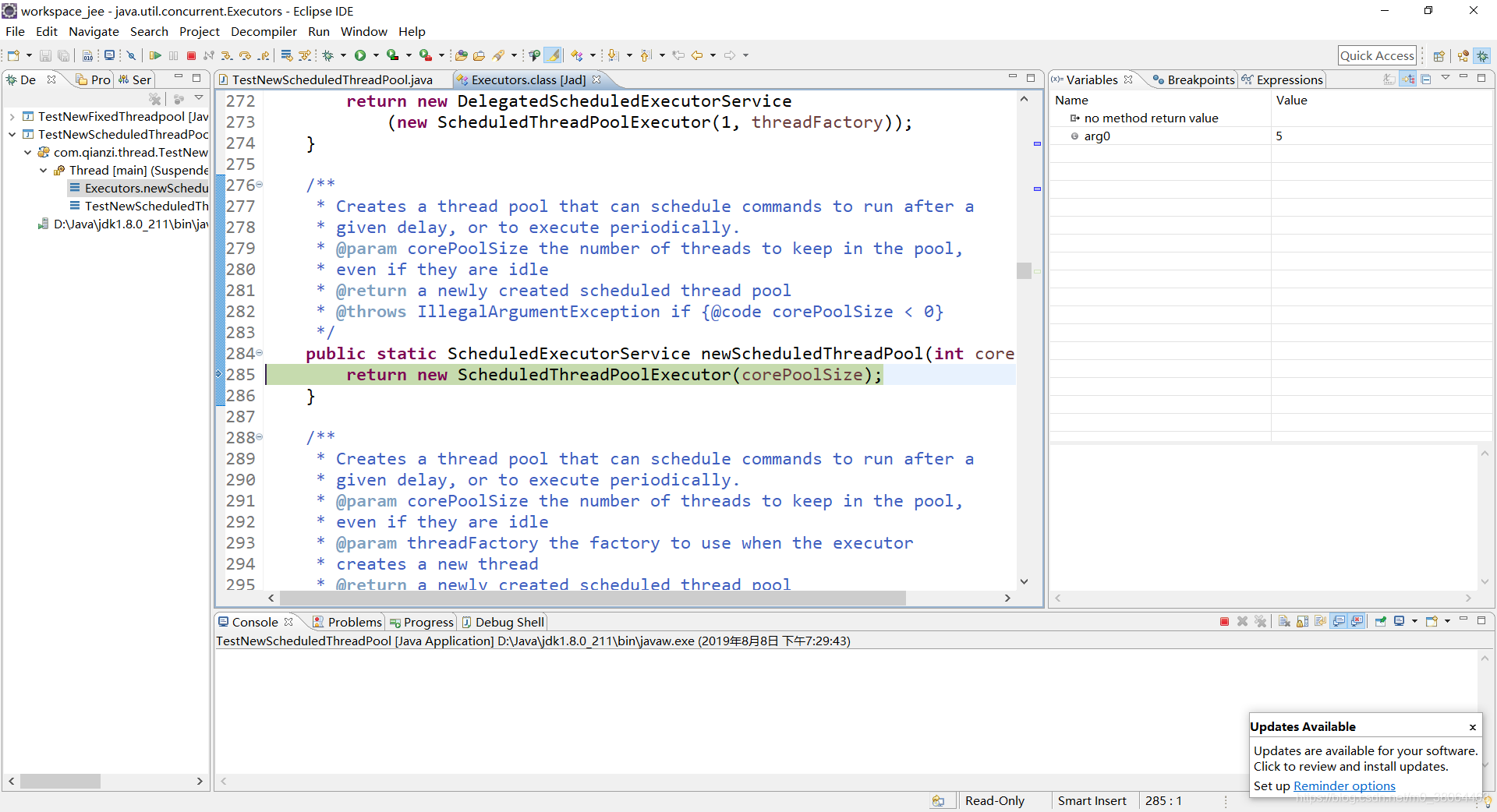Click the Terminate button in main toolbar
This screenshot has width=1497, height=812.
[191, 55]
